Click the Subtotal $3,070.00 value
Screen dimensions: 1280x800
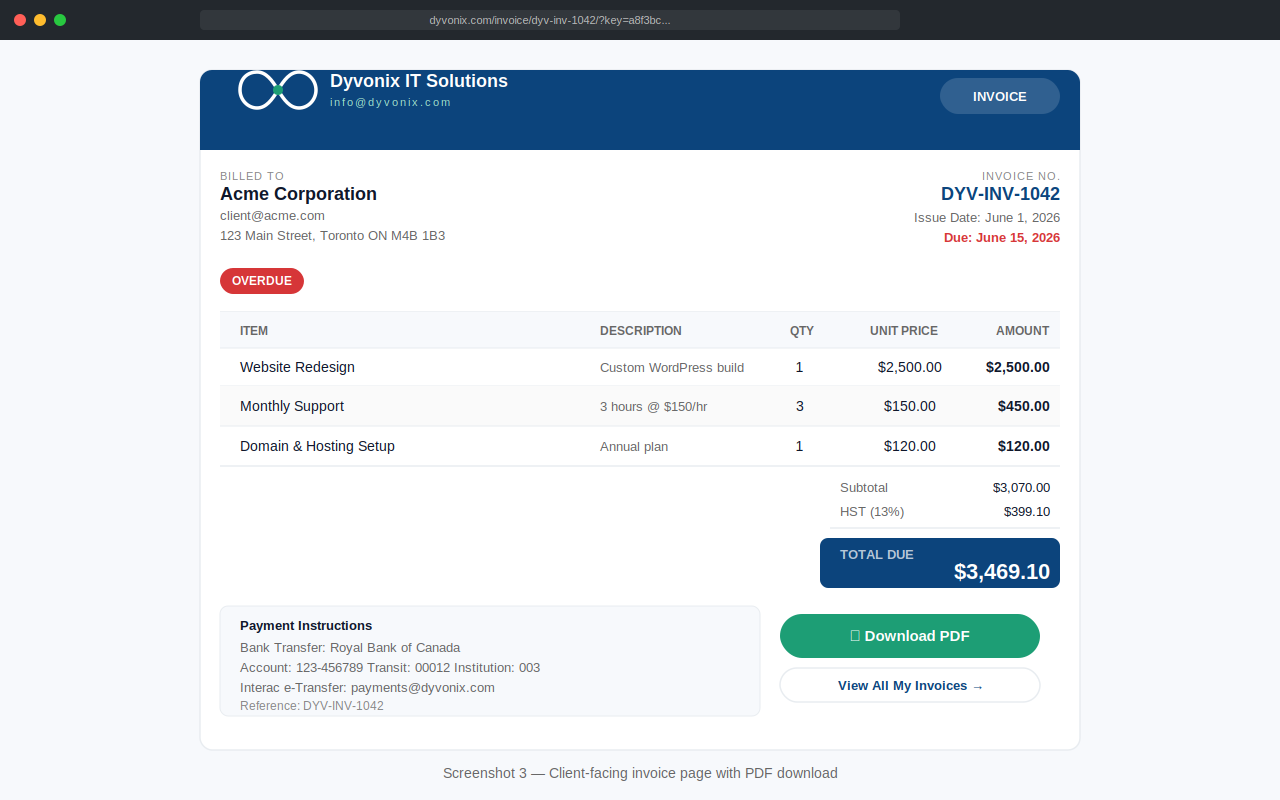(1021, 488)
